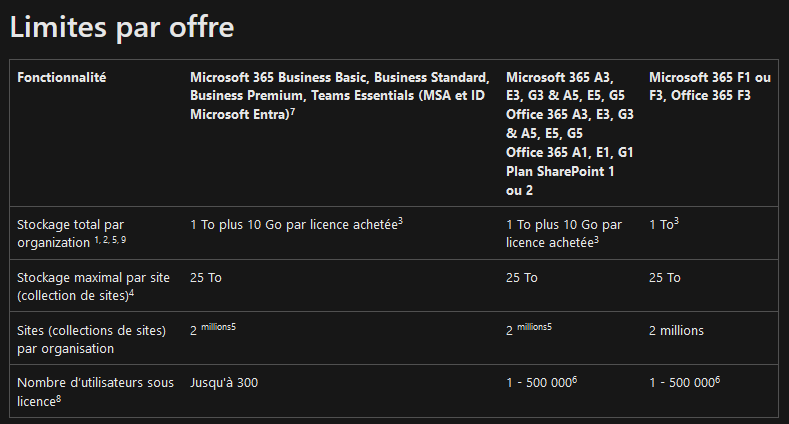The image size is (789, 424).
Task: Click the '2 millions' value in the F1/F3 column
Action: click(x=676, y=330)
